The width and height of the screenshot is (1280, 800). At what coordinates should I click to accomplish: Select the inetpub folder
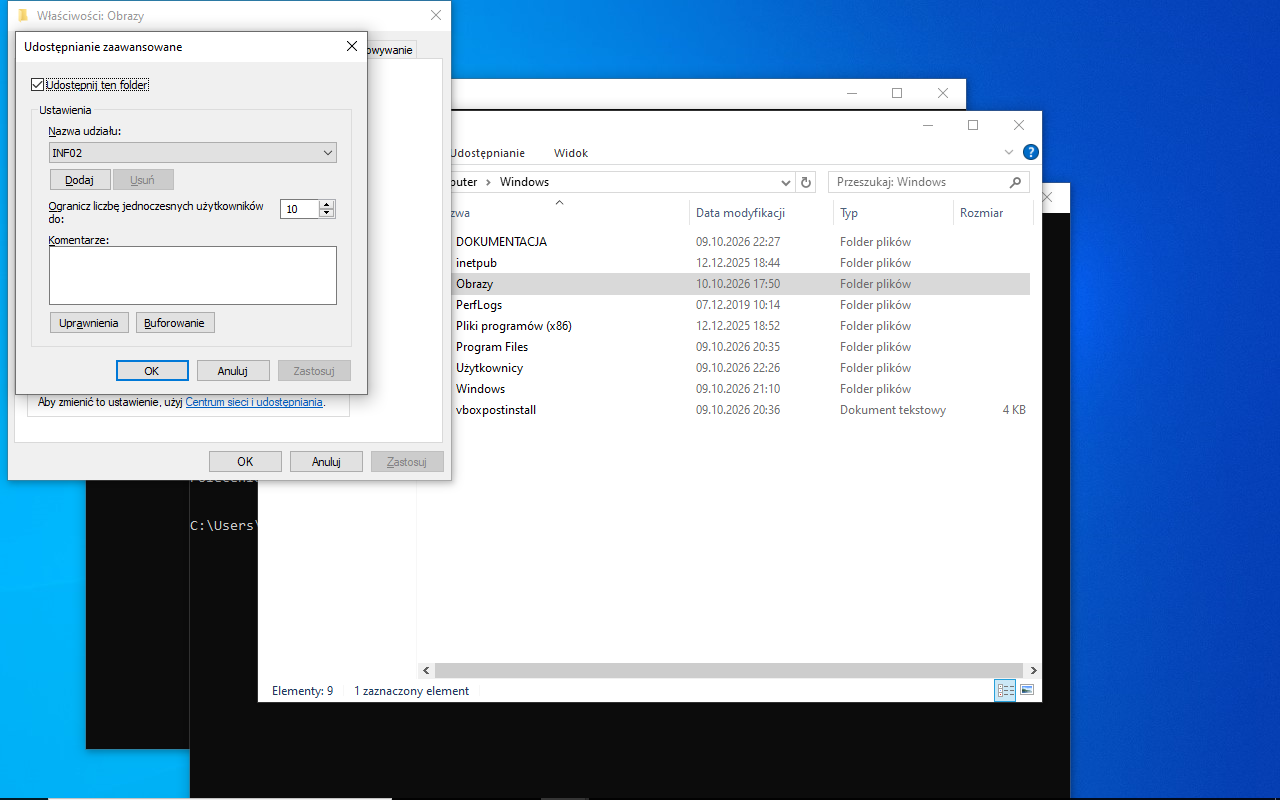[x=476, y=263]
